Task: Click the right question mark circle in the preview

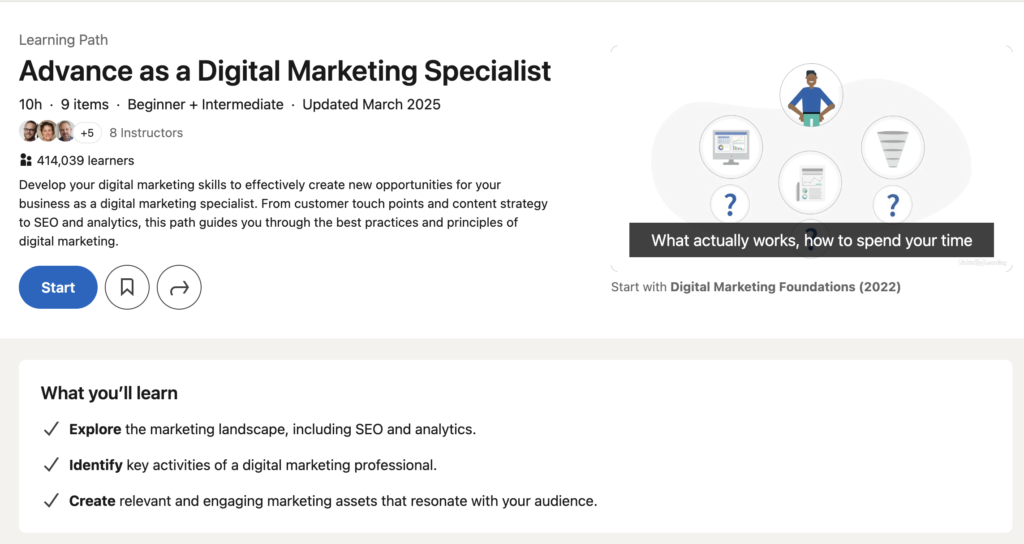Action: [892, 203]
